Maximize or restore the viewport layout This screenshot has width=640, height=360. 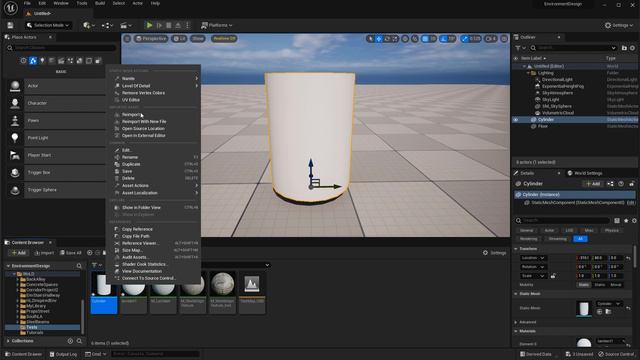[504, 39]
